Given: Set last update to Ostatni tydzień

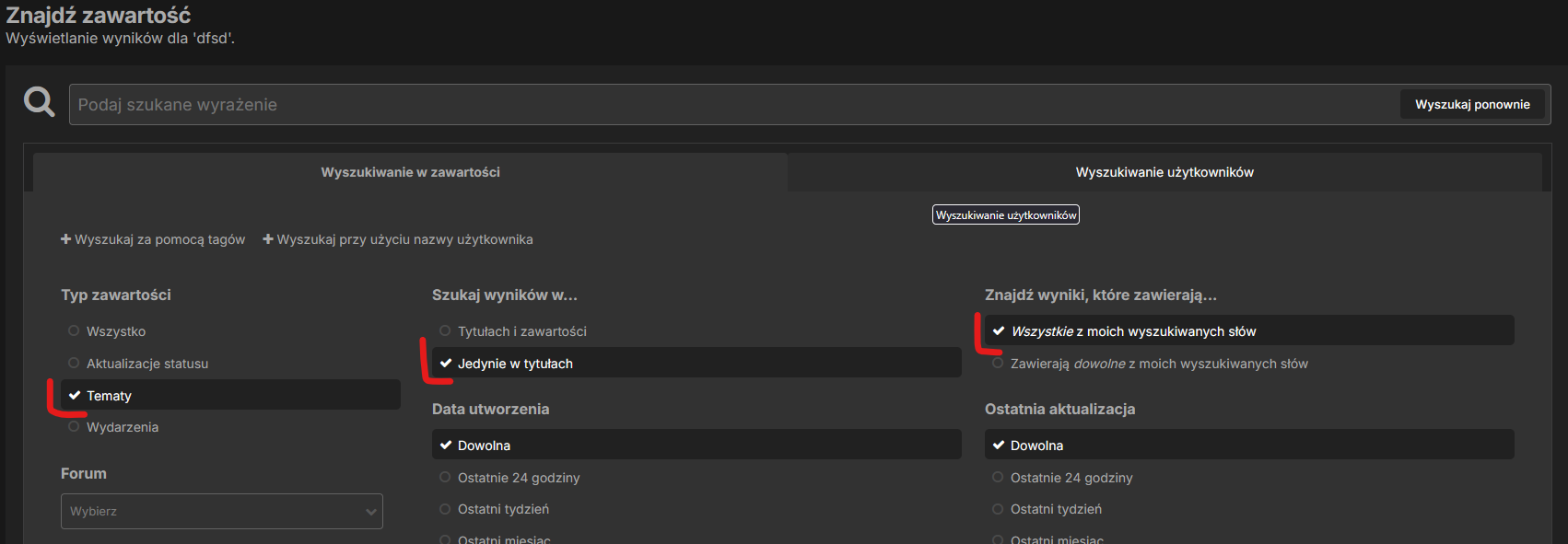Looking at the screenshot, I should [1056, 509].
